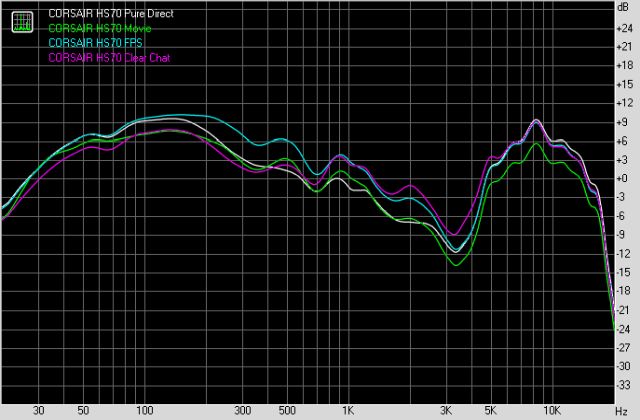Click the -24 value on the dB axis
Viewport: 640px width, 420px height.
(x=624, y=329)
